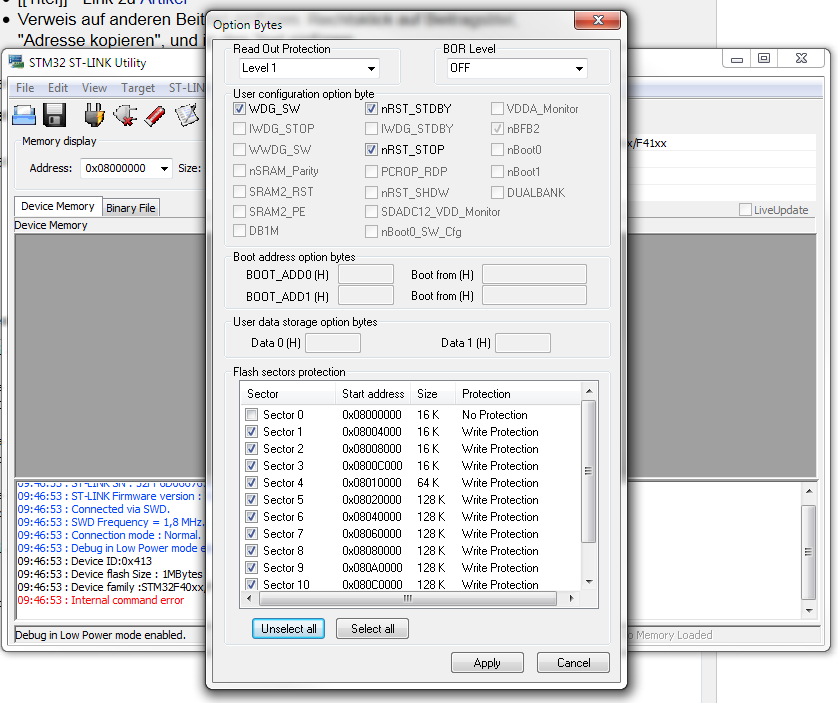Viewport: 838px width, 703px height.
Task: Click the Open file toolbar icon
Action: (24, 115)
